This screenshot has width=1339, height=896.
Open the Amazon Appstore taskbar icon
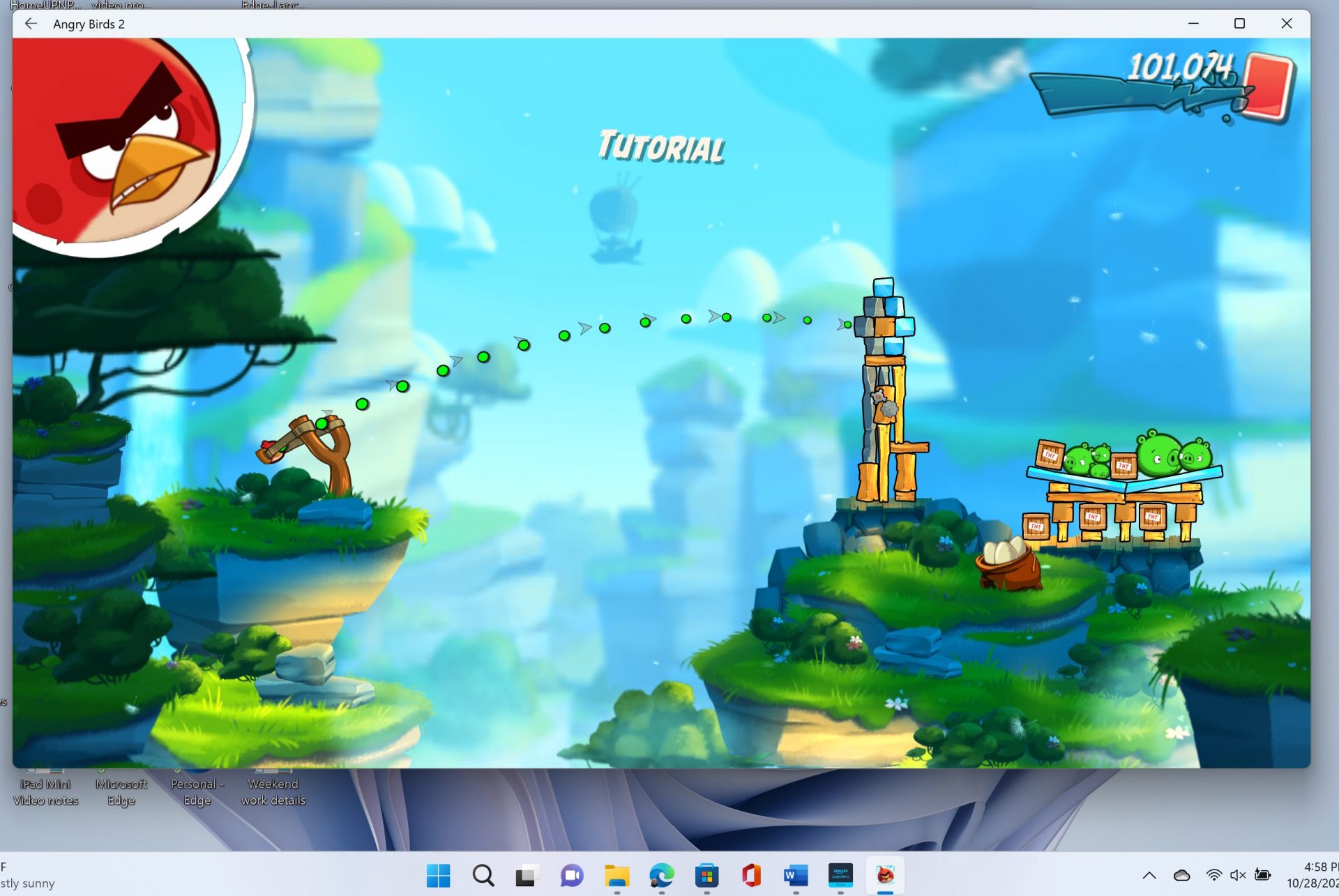pos(840,875)
